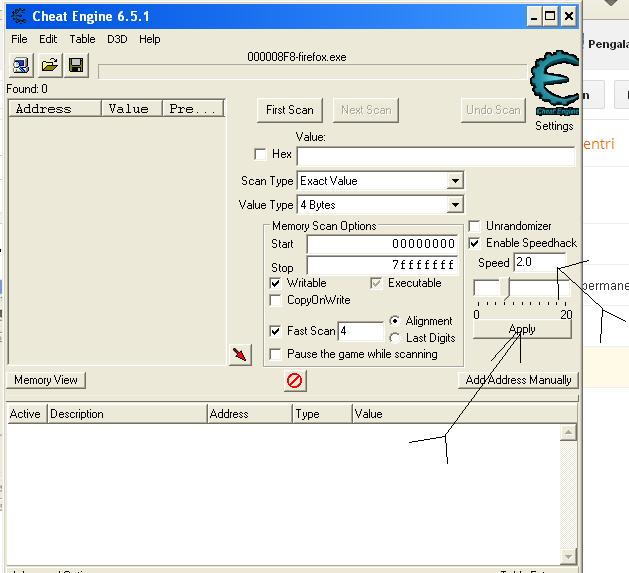Open the File menu
This screenshot has width=629, height=573.
tap(19, 39)
